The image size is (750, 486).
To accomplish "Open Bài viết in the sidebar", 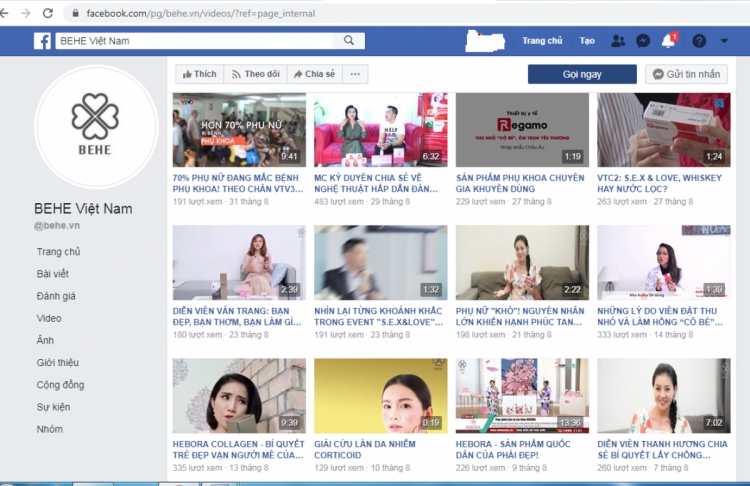I will click(x=53, y=274).
